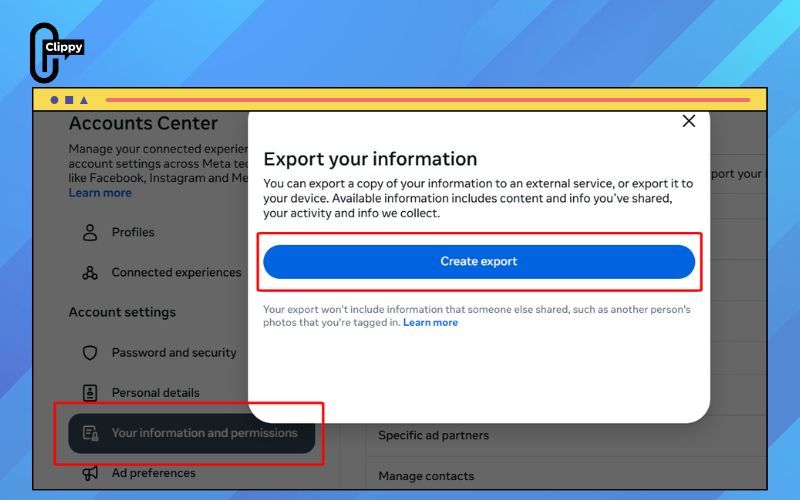The height and width of the screenshot is (500, 800).
Task: Click the Personal details ID card icon
Action: coord(90,392)
